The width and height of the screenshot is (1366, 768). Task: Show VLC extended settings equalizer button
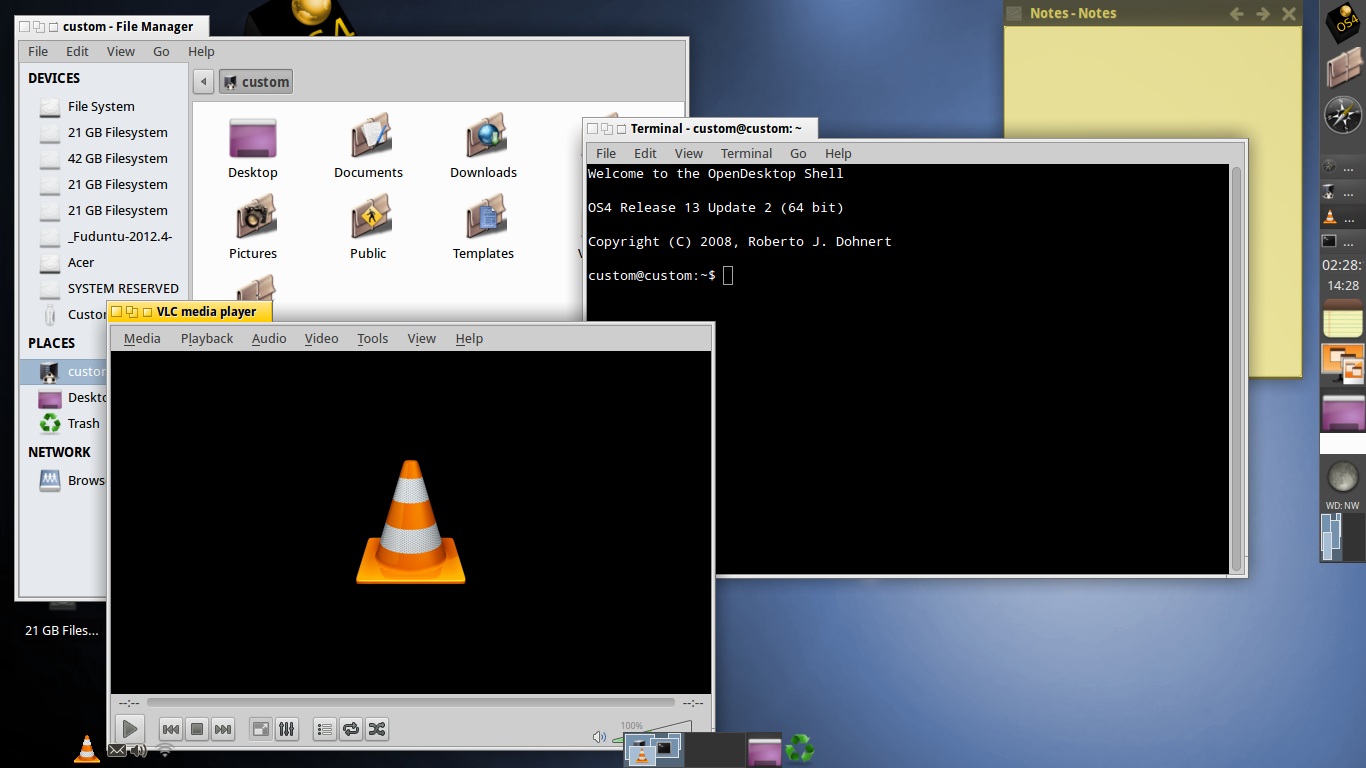286,730
